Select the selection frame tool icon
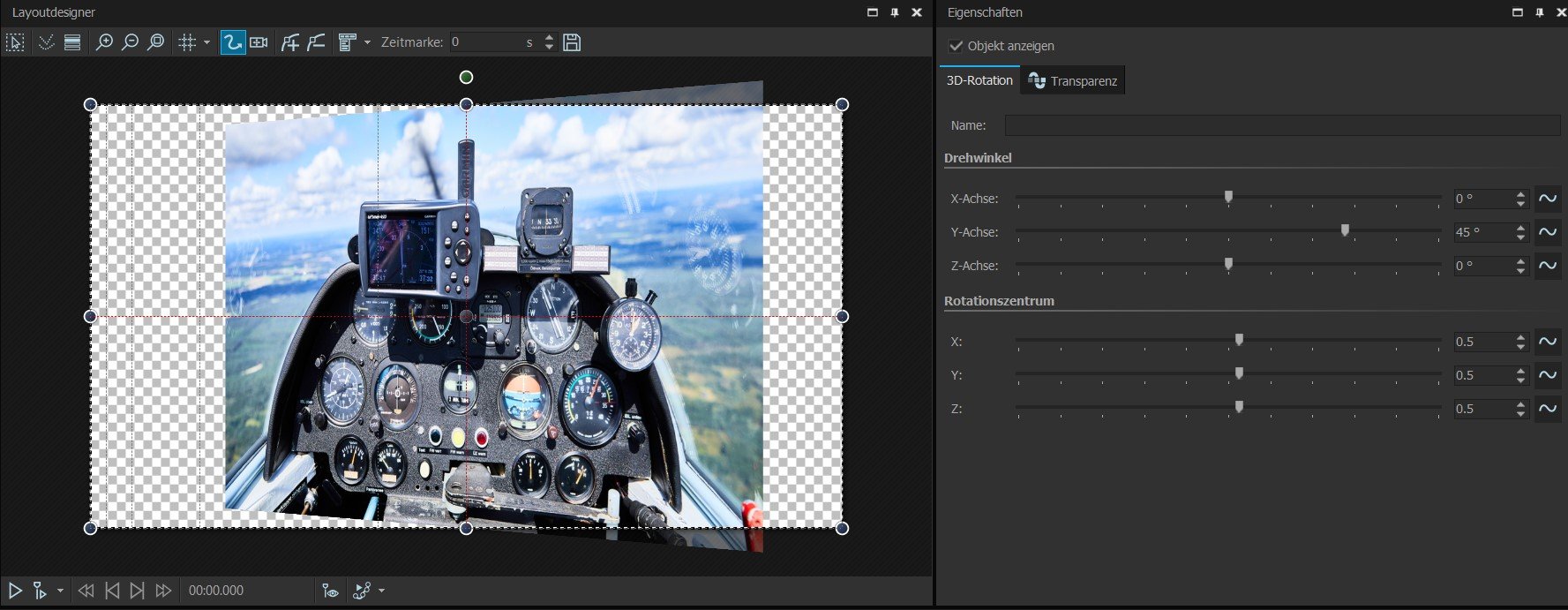The width and height of the screenshot is (1568, 610). (15, 42)
